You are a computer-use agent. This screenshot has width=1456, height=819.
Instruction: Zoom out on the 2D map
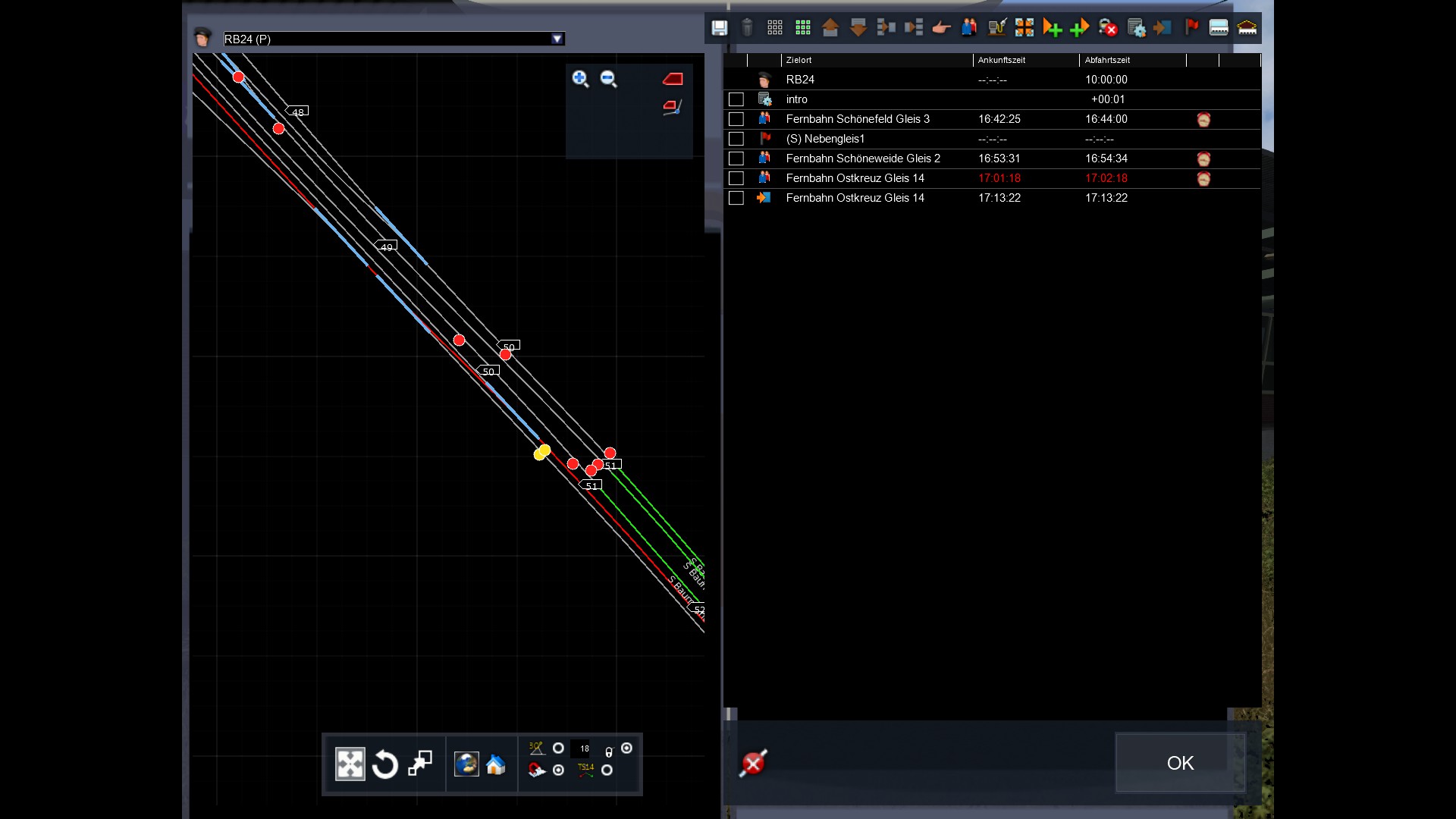608,79
